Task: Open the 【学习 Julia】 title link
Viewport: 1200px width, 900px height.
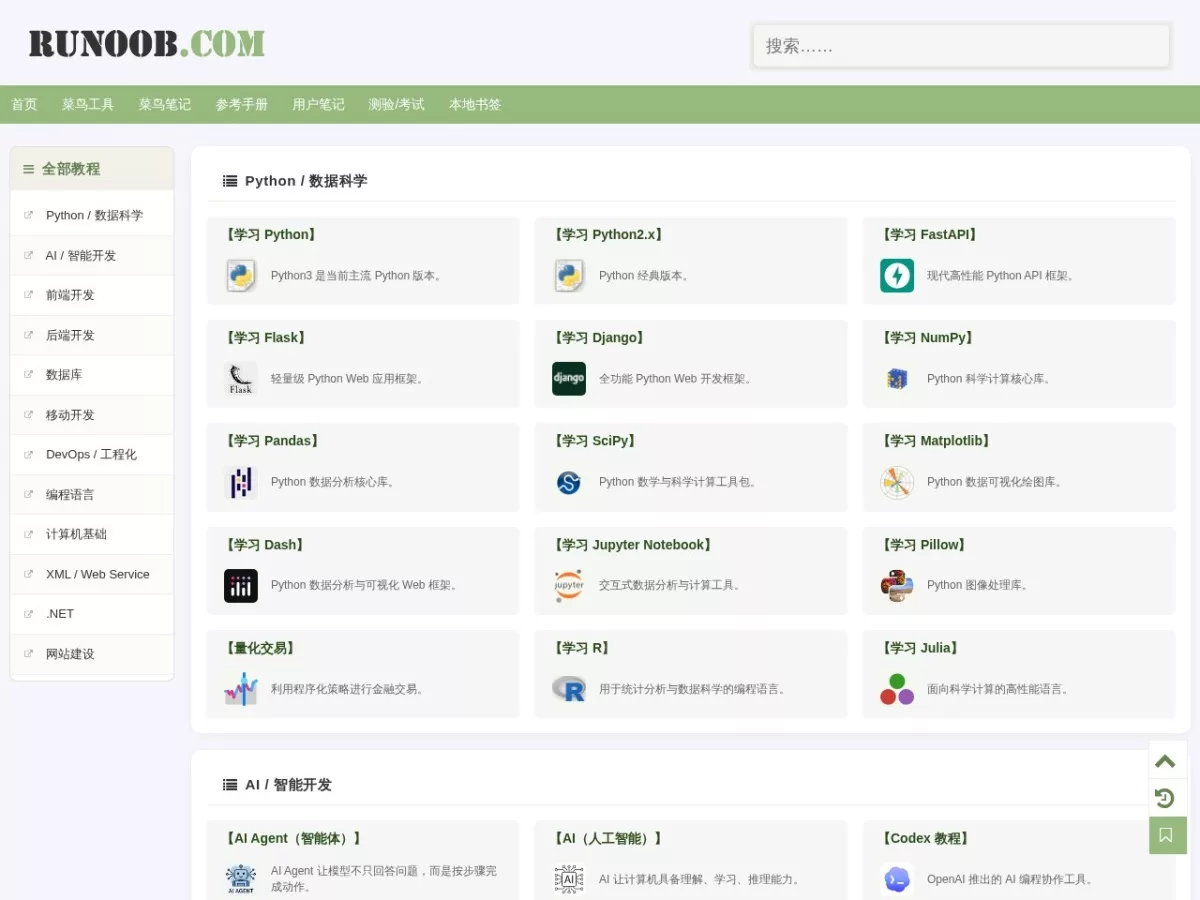Action: pos(920,648)
